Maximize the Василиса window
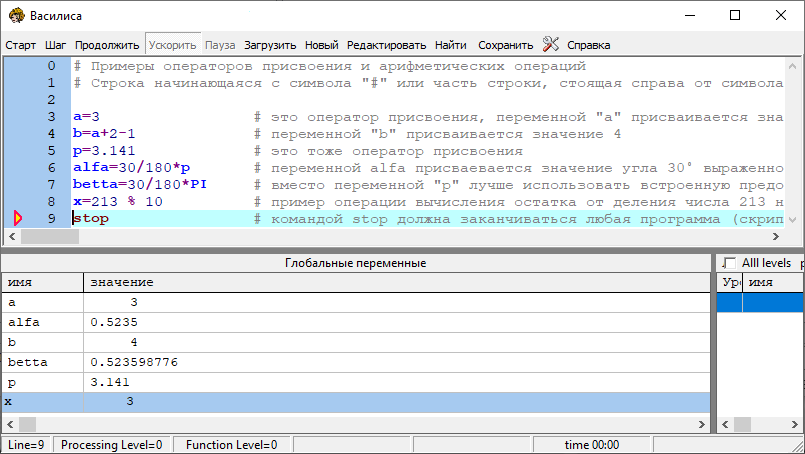 click(735, 15)
